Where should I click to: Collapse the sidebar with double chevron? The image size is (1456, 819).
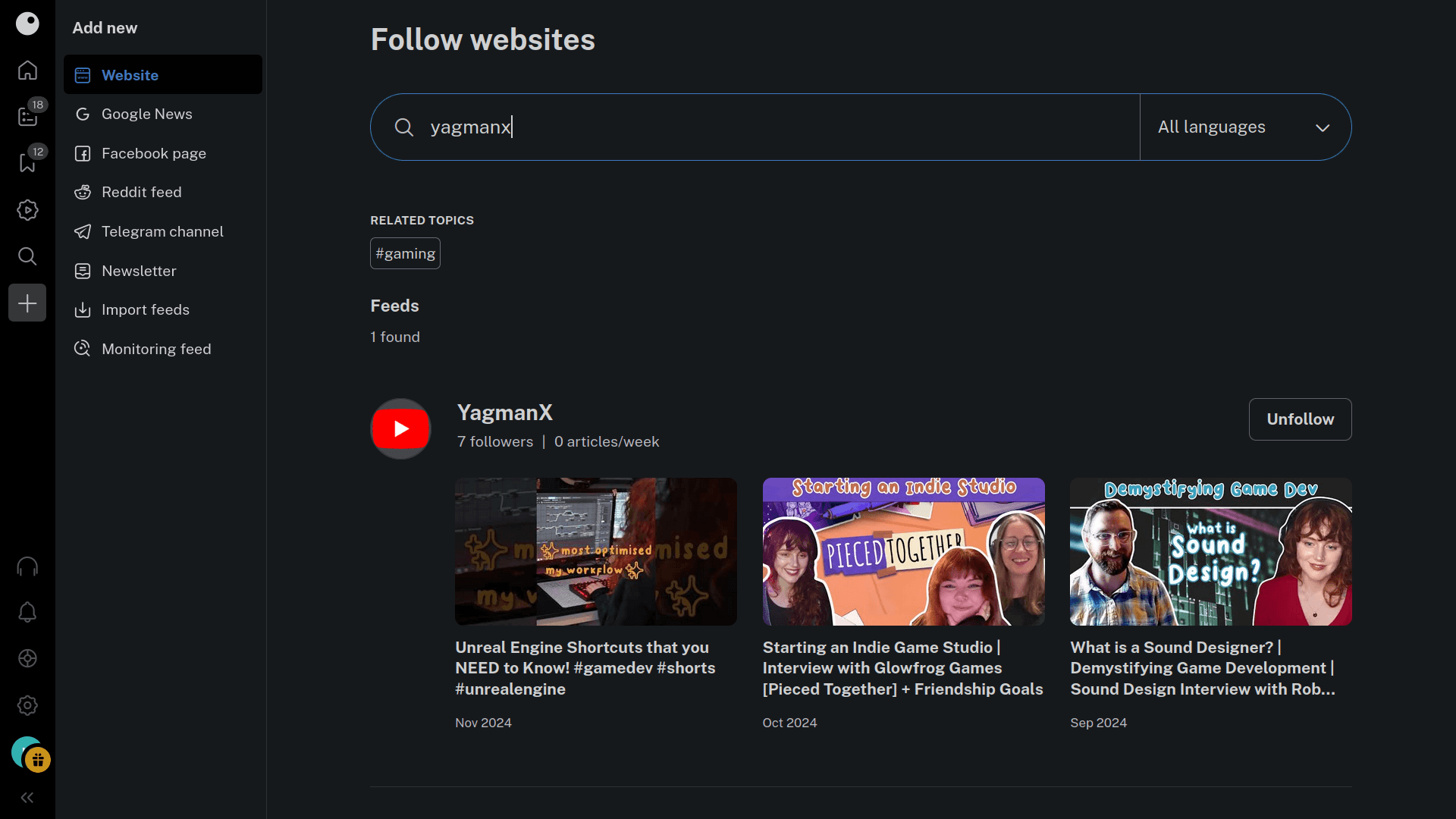click(x=27, y=798)
